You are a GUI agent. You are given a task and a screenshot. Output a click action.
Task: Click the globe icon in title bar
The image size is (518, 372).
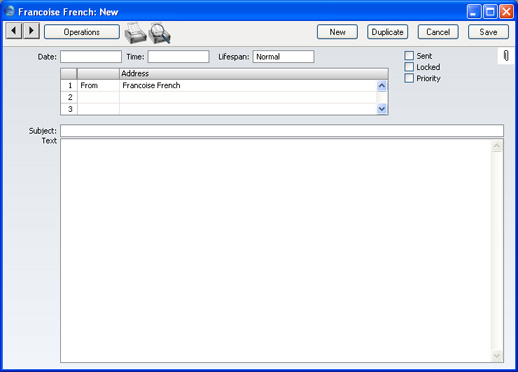10,11
